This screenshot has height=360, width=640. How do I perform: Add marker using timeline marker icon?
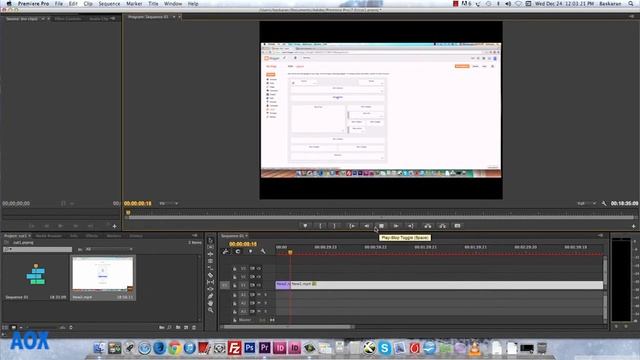[250, 251]
